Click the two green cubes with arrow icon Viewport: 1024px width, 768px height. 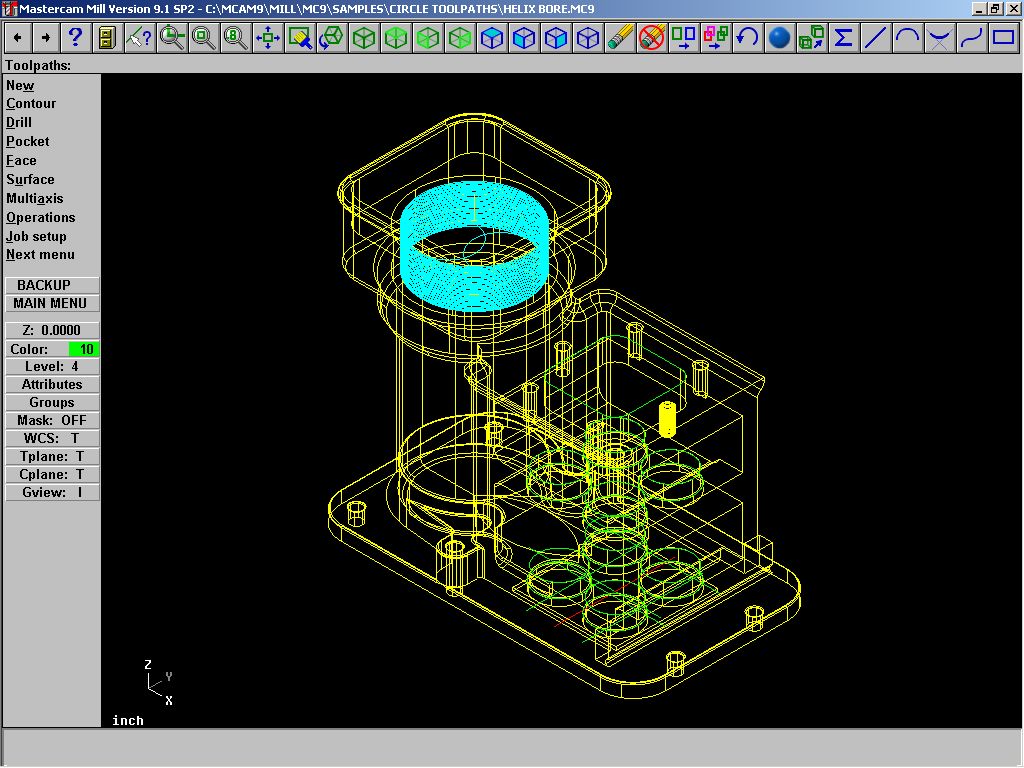811,38
